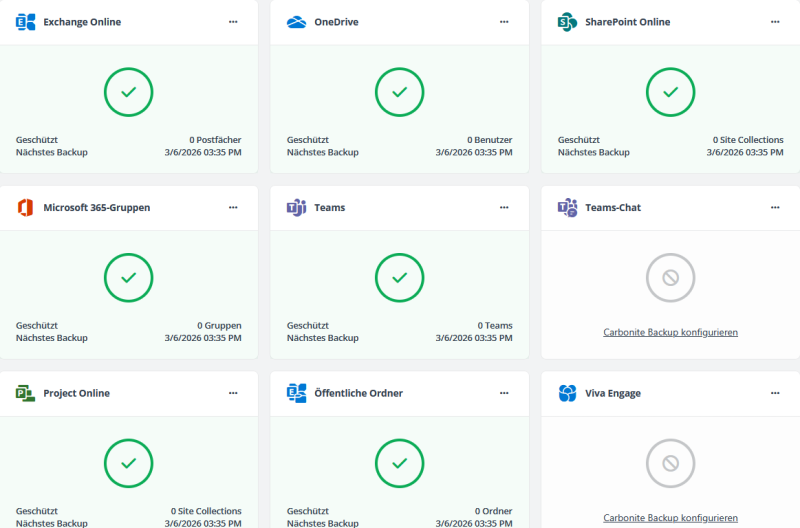Select the Viva Engage card title
Screen dimensions: 800x528
tap(613, 393)
